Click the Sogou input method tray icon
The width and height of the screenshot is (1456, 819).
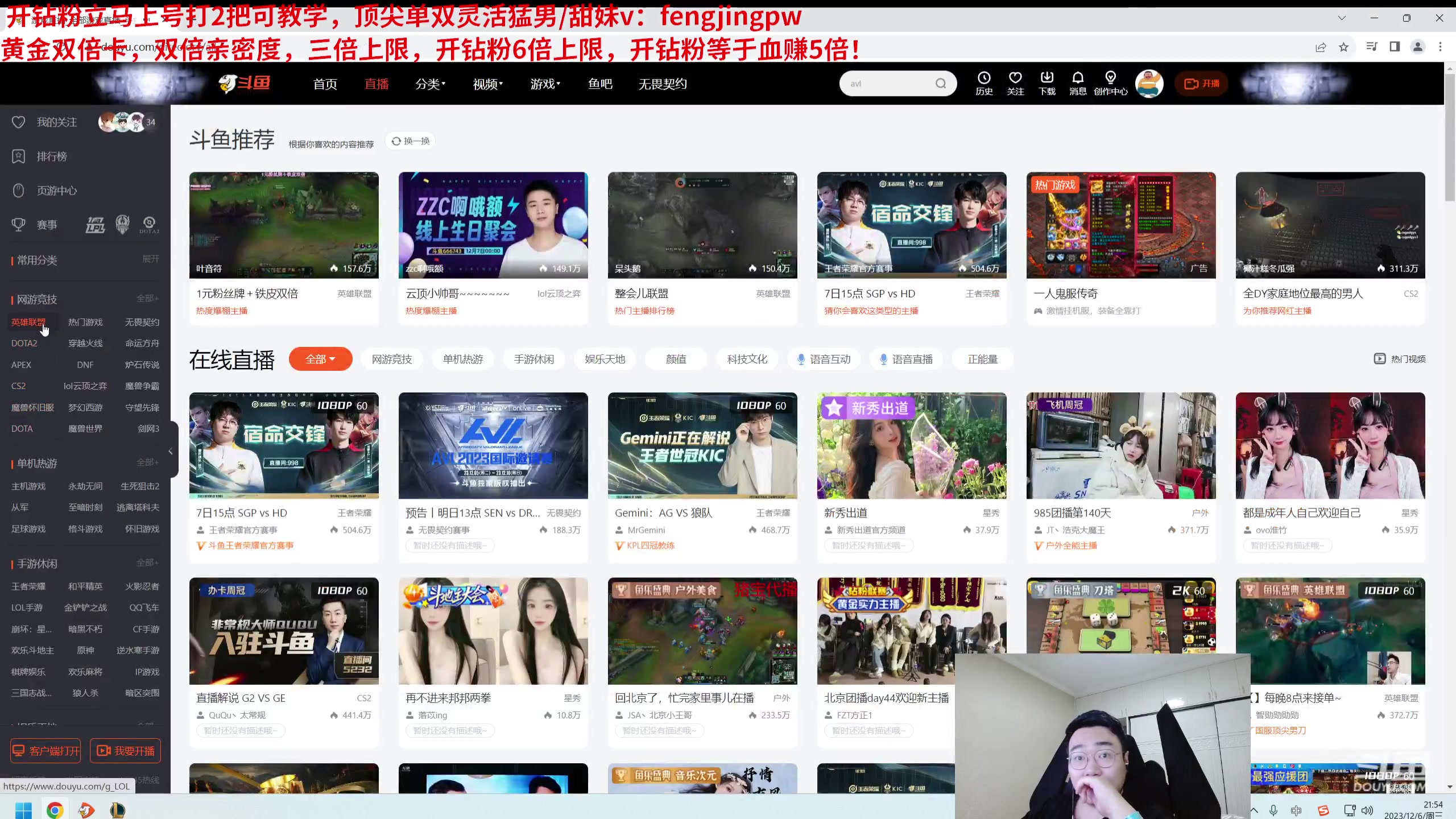click(1323, 810)
